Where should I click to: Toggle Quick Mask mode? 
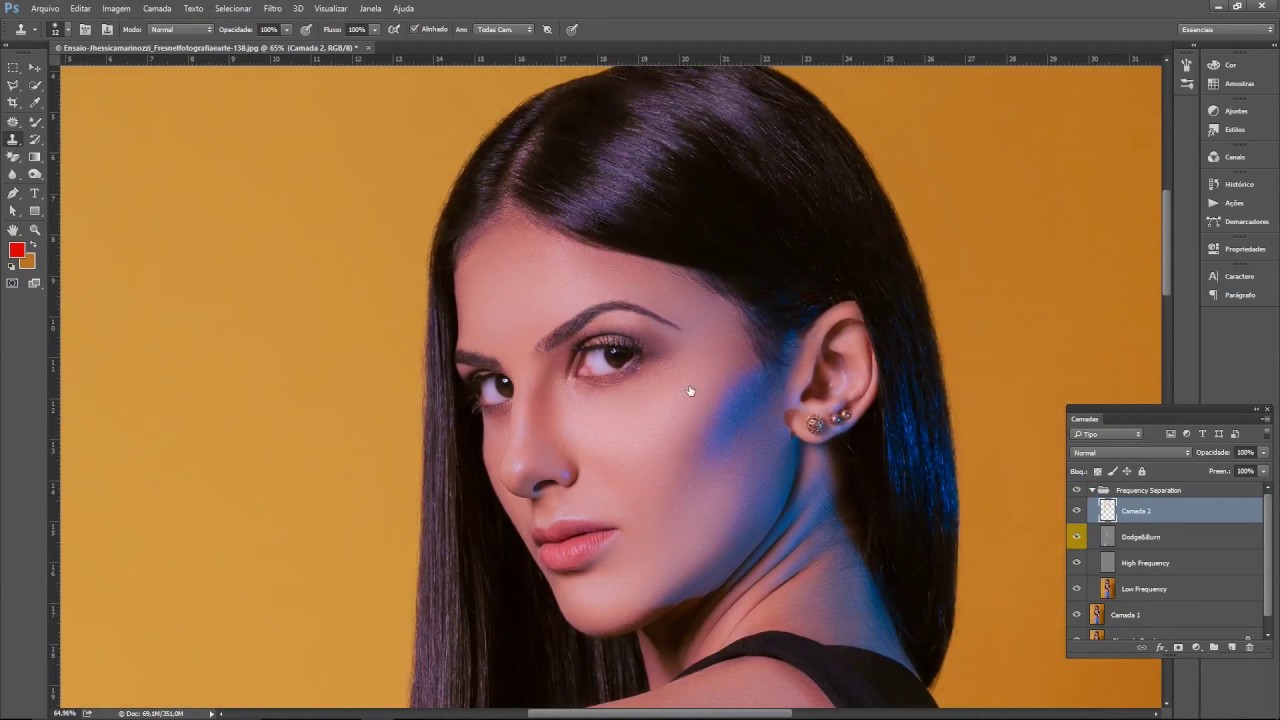click(13, 283)
